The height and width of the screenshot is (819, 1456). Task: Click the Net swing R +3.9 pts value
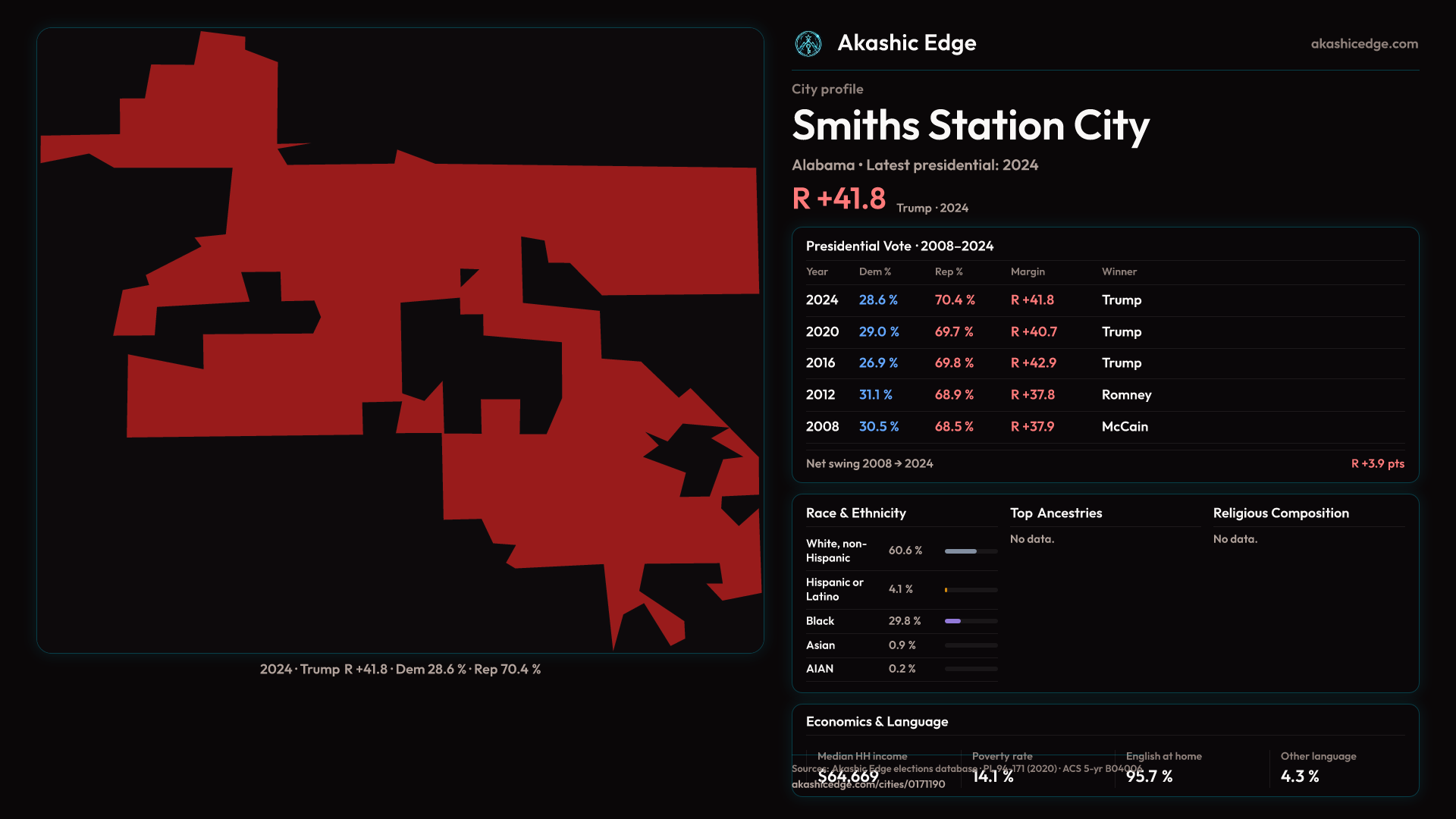(1377, 463)
